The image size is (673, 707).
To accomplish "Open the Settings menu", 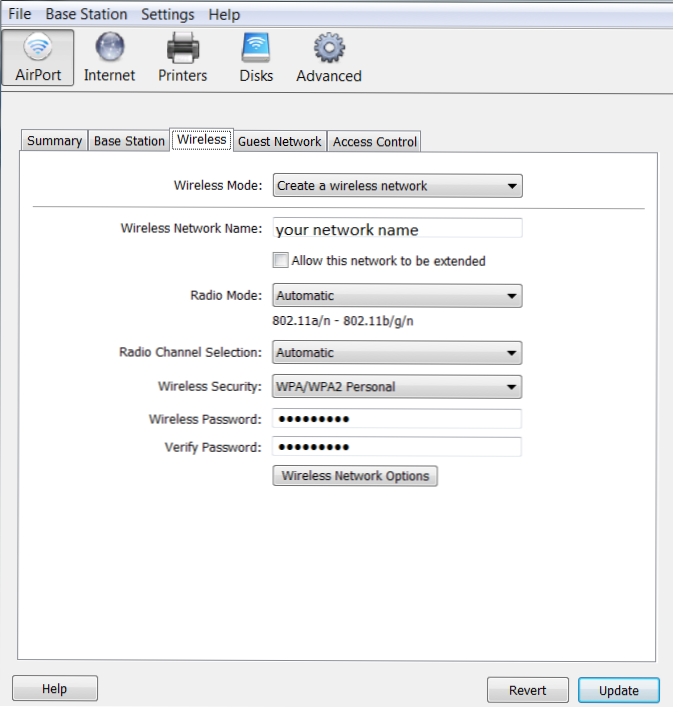I will pos(167,14).
